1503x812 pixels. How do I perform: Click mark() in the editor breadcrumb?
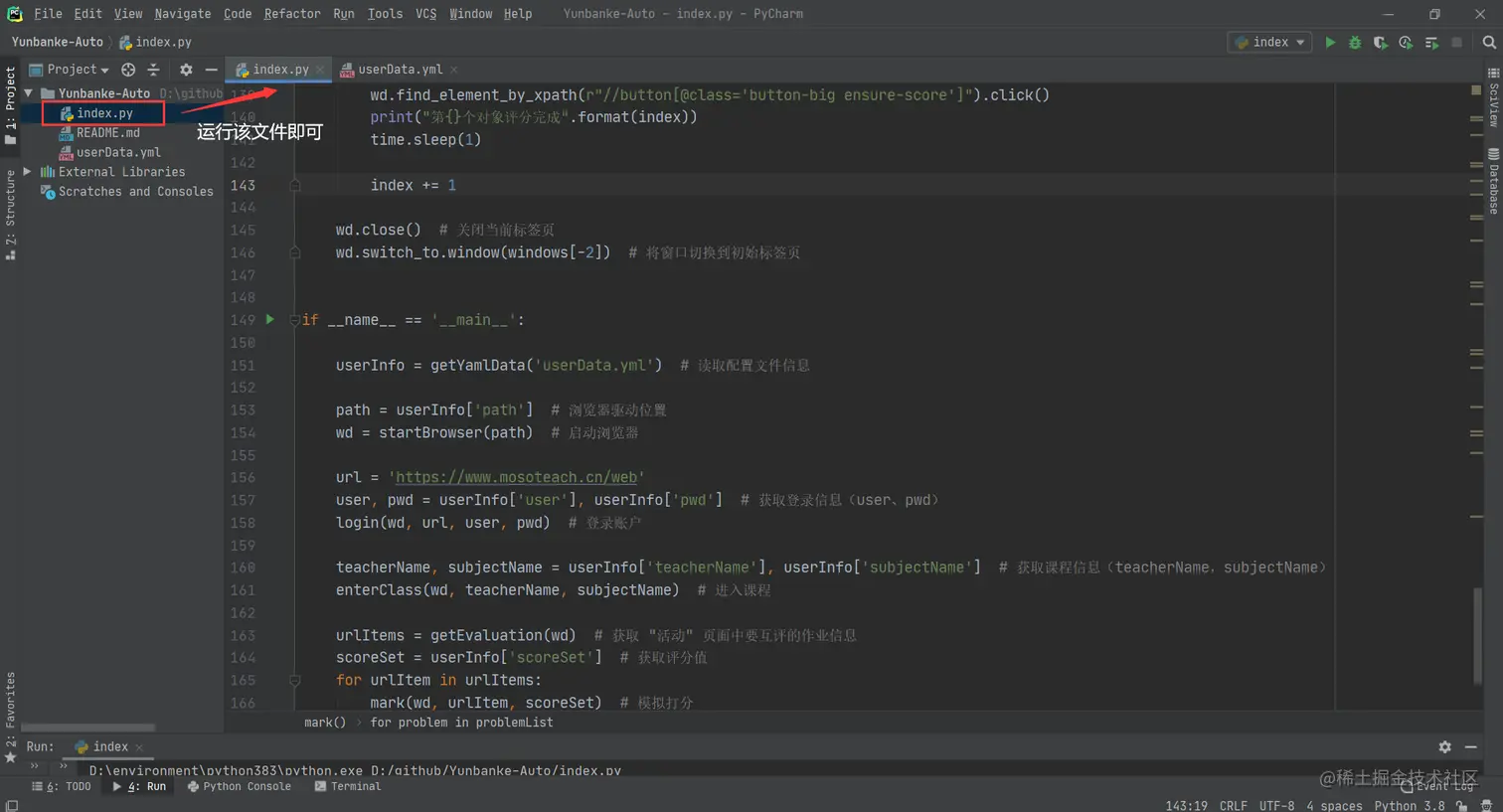pyautogui.click(x=325, y=723)
